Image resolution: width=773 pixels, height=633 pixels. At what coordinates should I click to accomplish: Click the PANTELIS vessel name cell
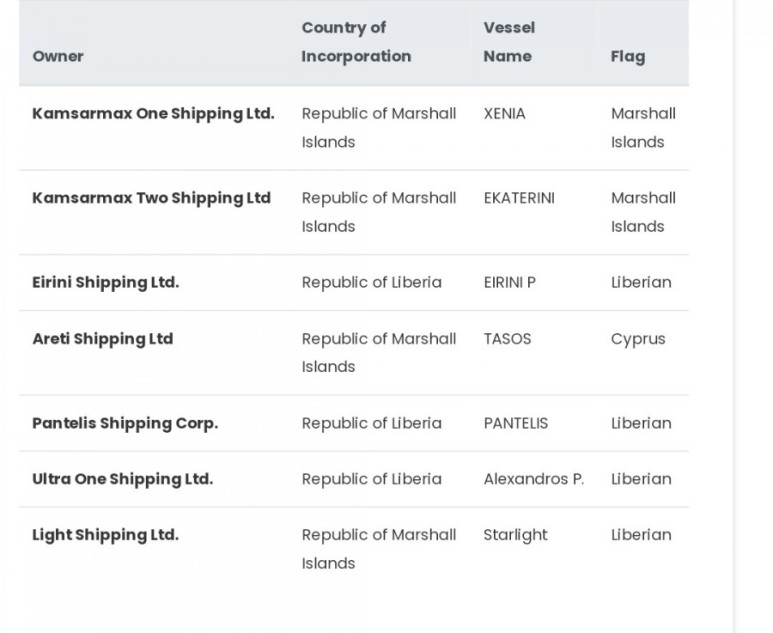tap(516, 423)
